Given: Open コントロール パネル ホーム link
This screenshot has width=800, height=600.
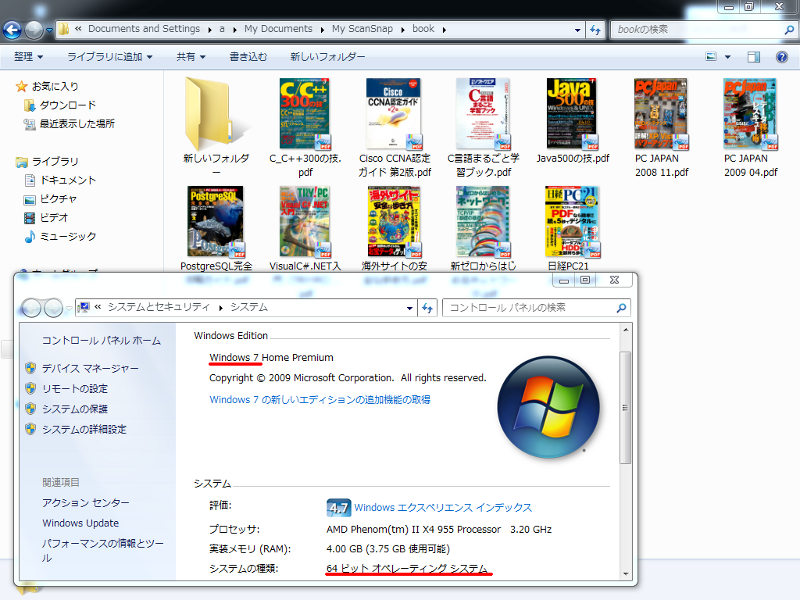Looking at the screenshot, I should tap(101, 341).
